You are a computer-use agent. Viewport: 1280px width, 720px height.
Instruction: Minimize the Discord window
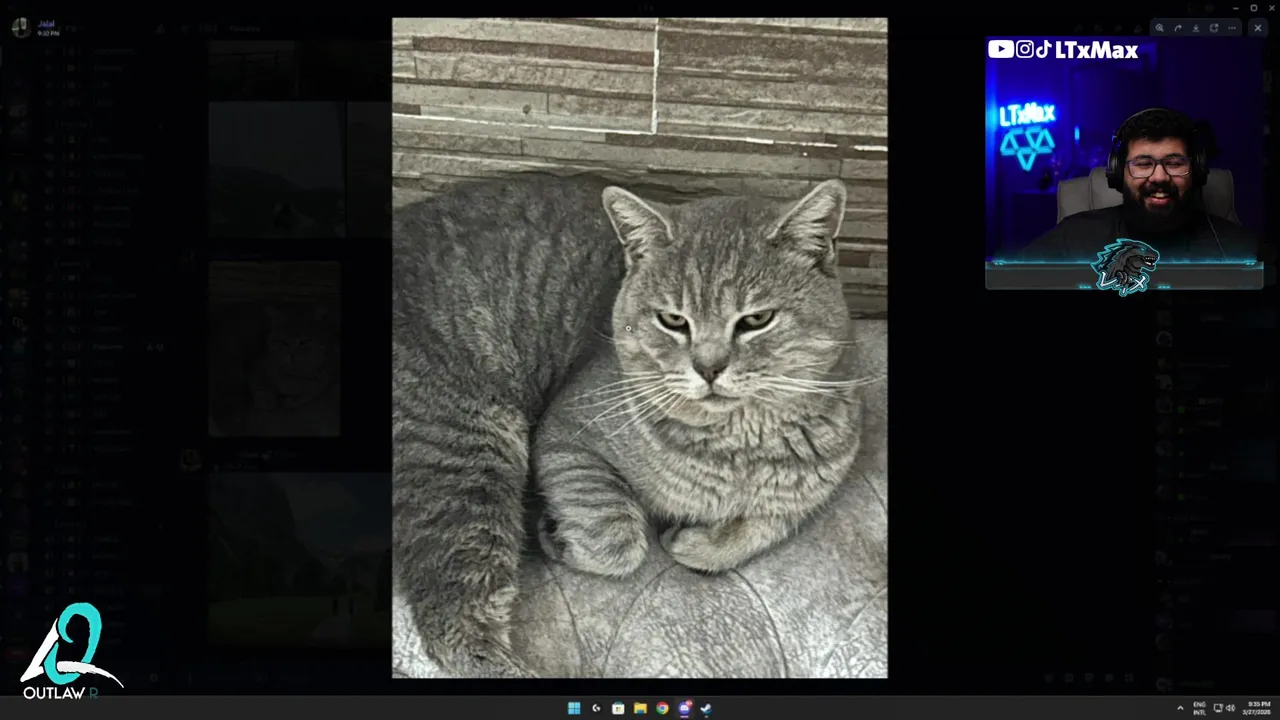1236,8
